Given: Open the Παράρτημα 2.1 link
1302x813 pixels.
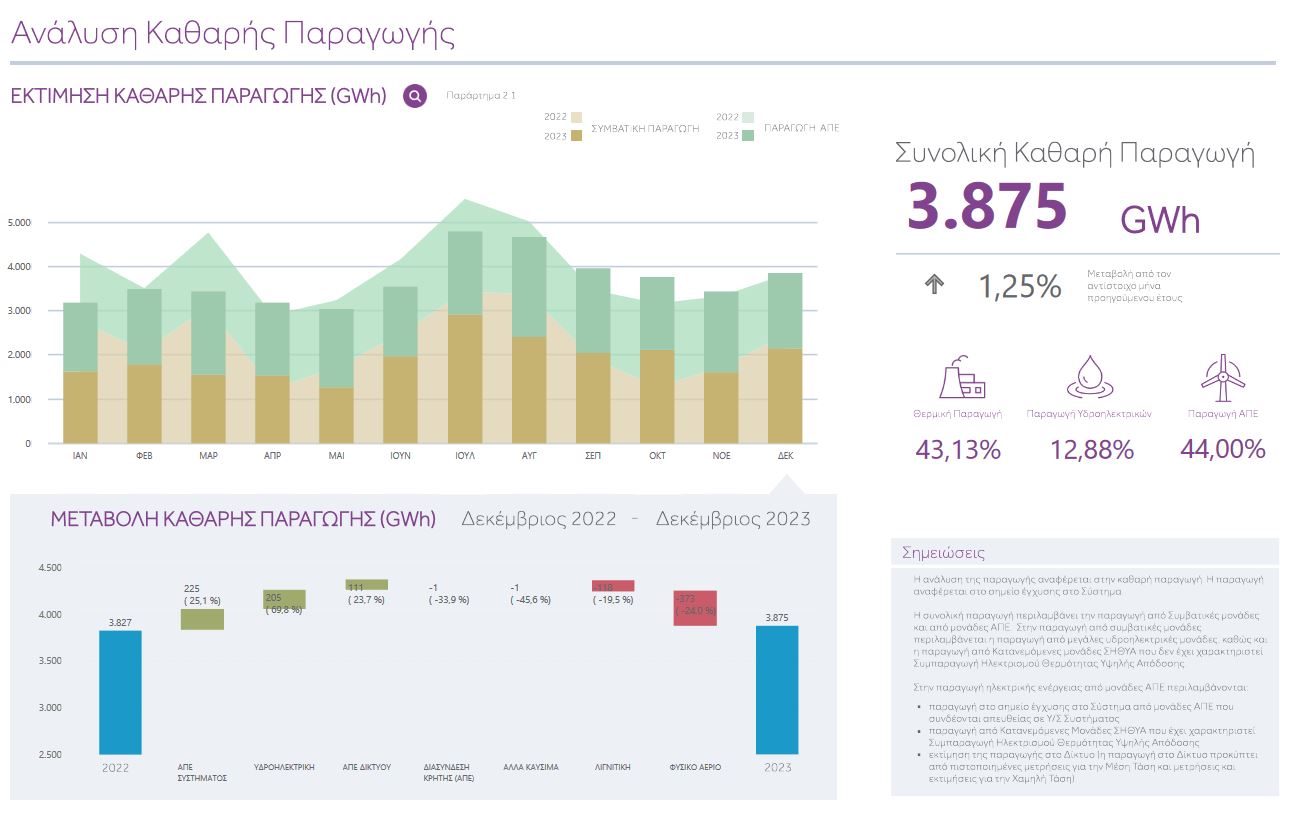Looking at the screenshot, I should coord(480,96).
